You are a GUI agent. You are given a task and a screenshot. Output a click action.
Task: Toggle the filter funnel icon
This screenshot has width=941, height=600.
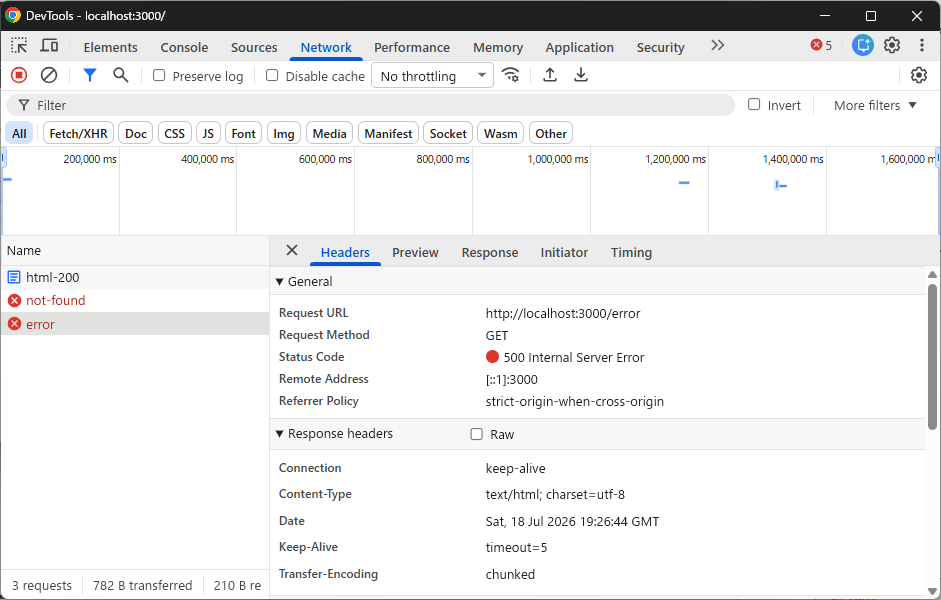89,75
